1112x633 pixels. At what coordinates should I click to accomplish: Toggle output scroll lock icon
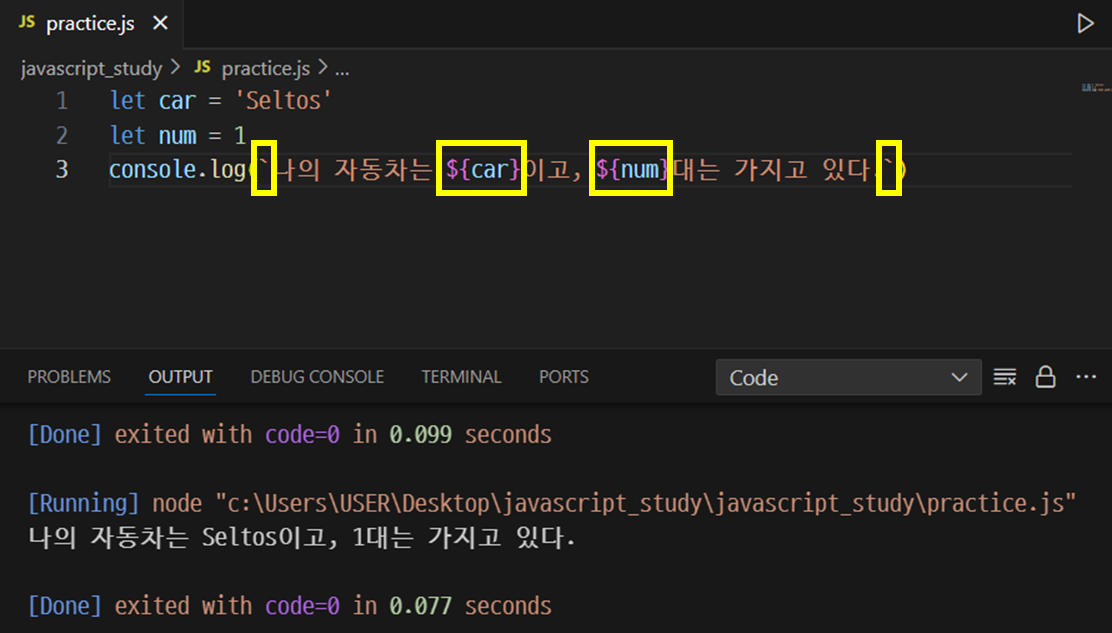tap(1045, 377)
